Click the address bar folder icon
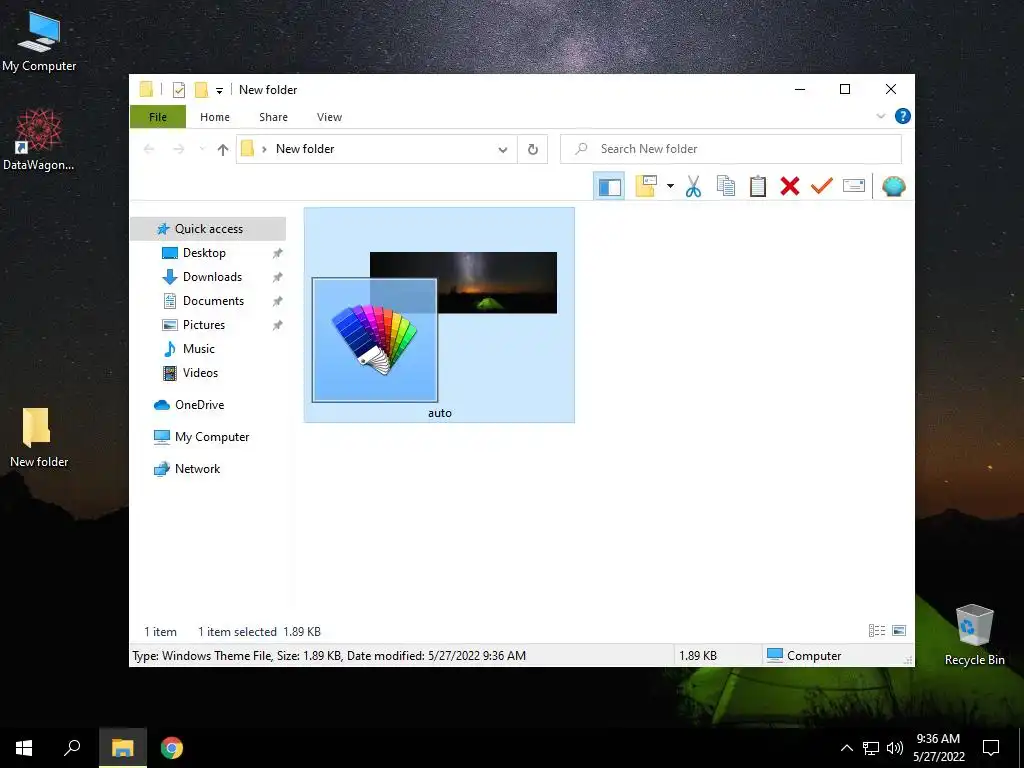 (248, 149)
